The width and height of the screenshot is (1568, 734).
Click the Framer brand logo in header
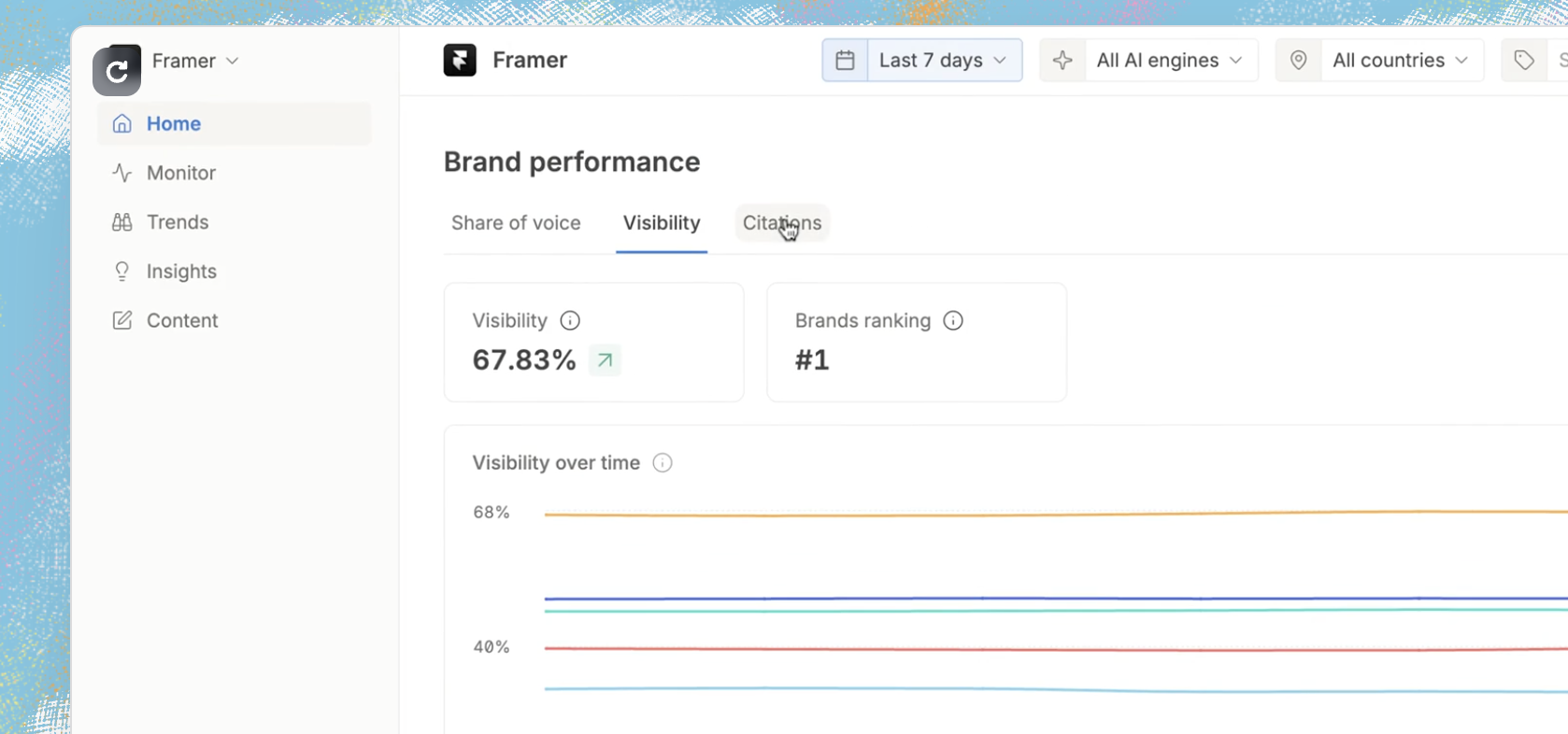click(x=460, y=60)
